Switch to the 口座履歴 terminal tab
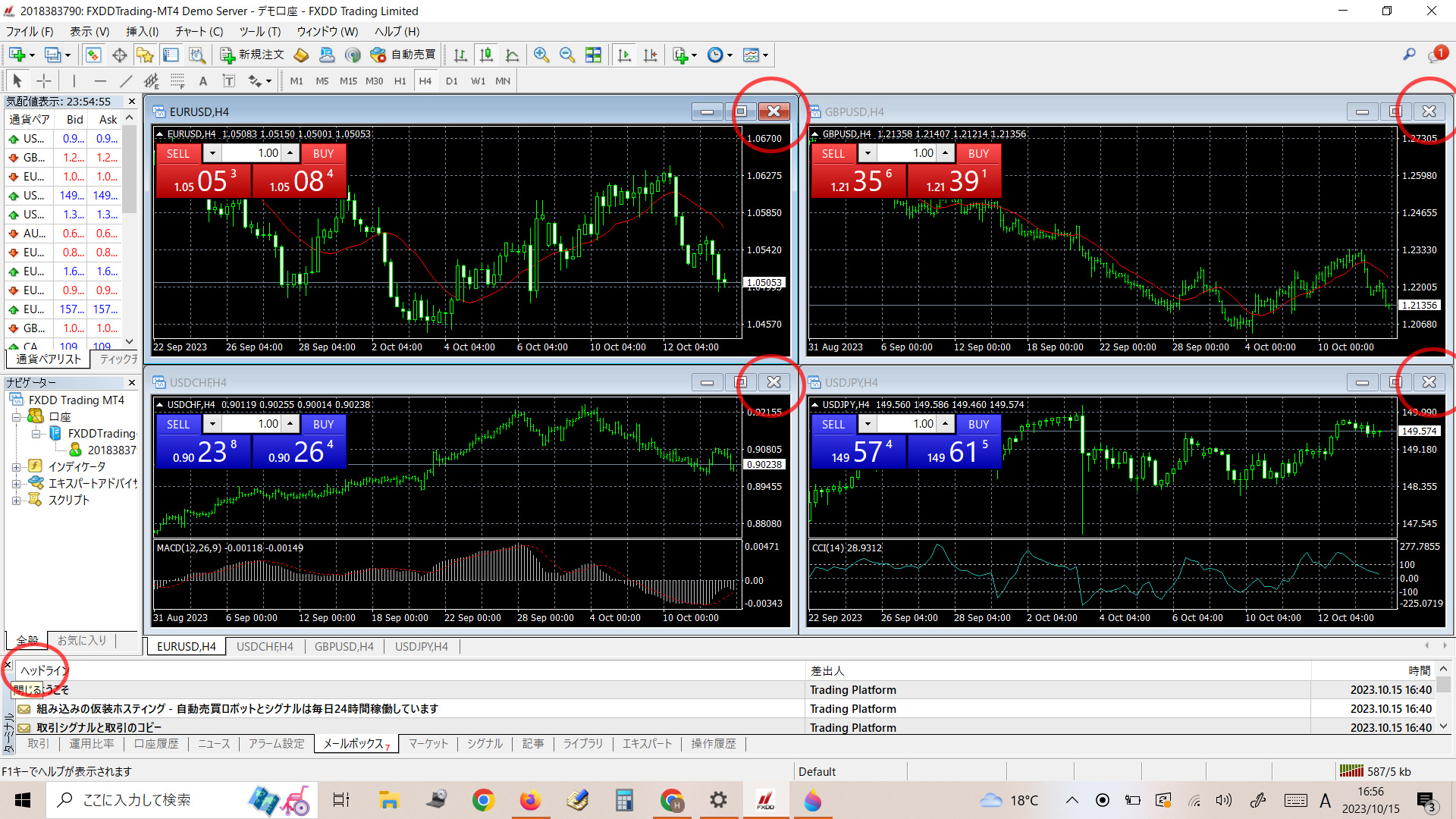Viewport: 1456px width, 819px height. [x=156, y=744]
